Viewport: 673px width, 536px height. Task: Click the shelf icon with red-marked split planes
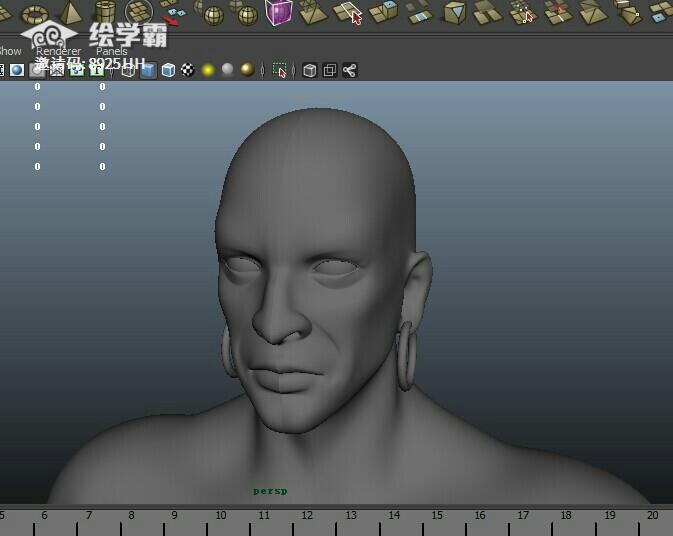tap(558, 12)
